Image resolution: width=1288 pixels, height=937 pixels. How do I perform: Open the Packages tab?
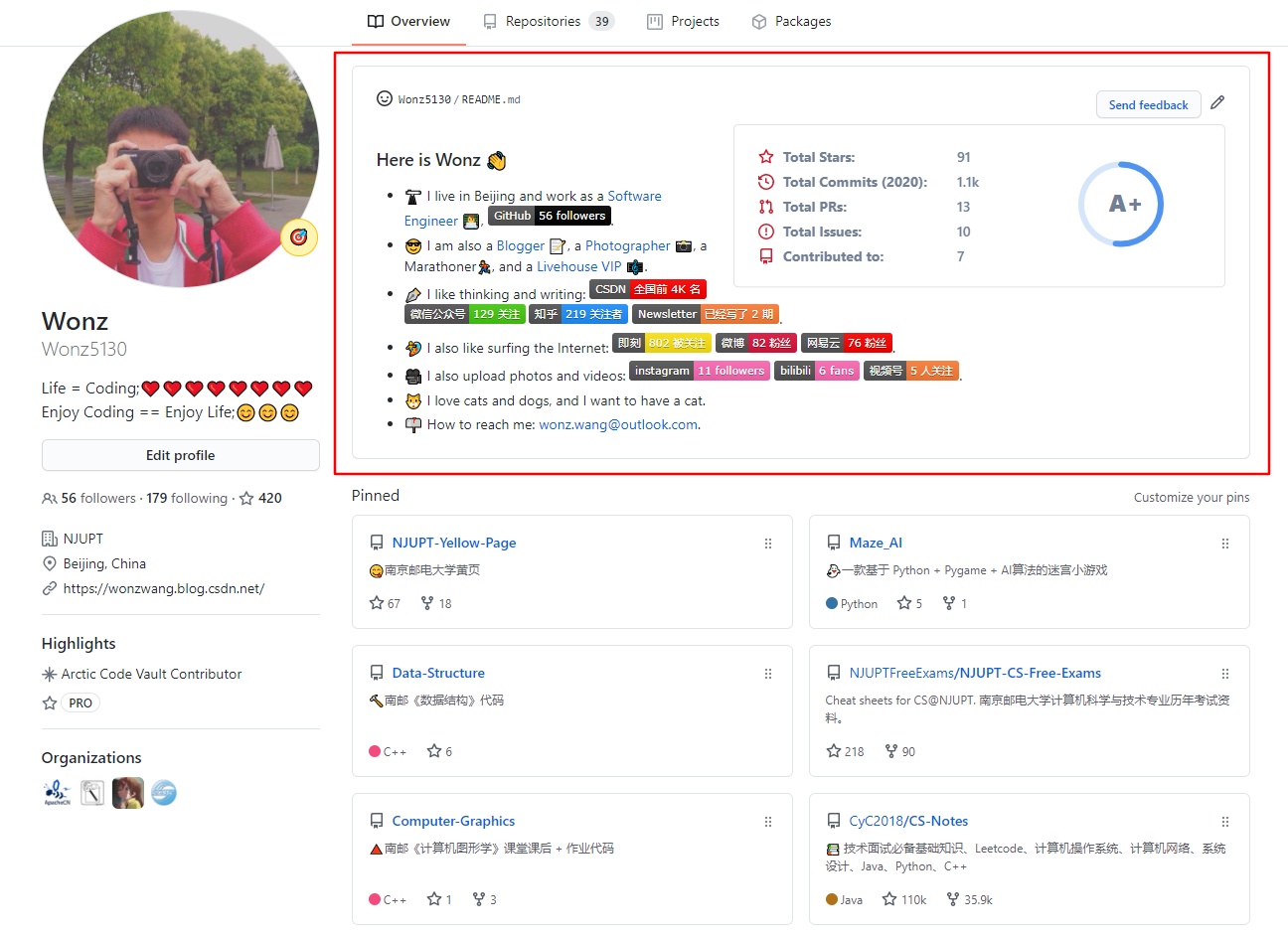[x=791, y=21]
